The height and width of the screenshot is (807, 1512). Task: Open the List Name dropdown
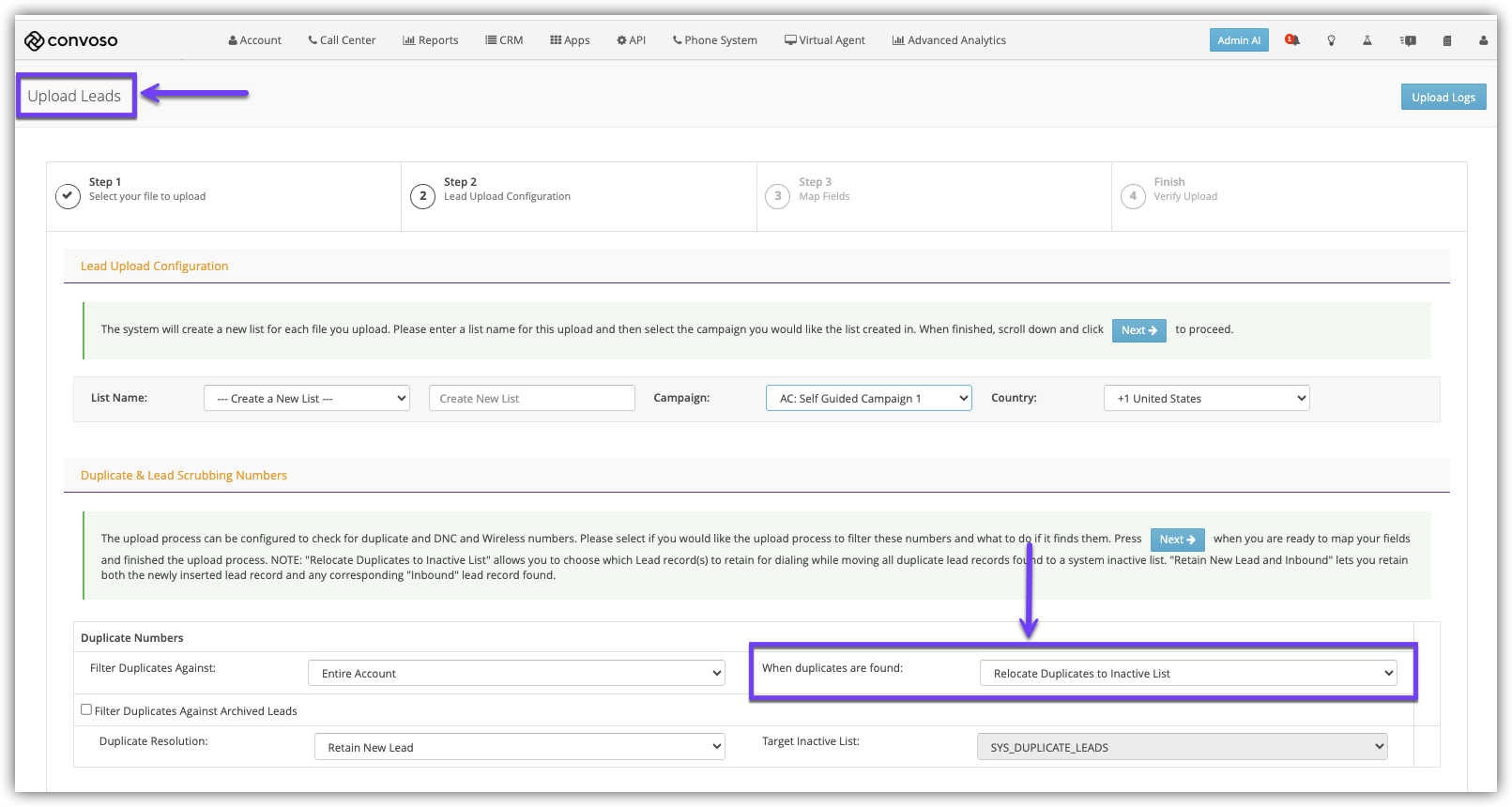[x=307, y=398]
